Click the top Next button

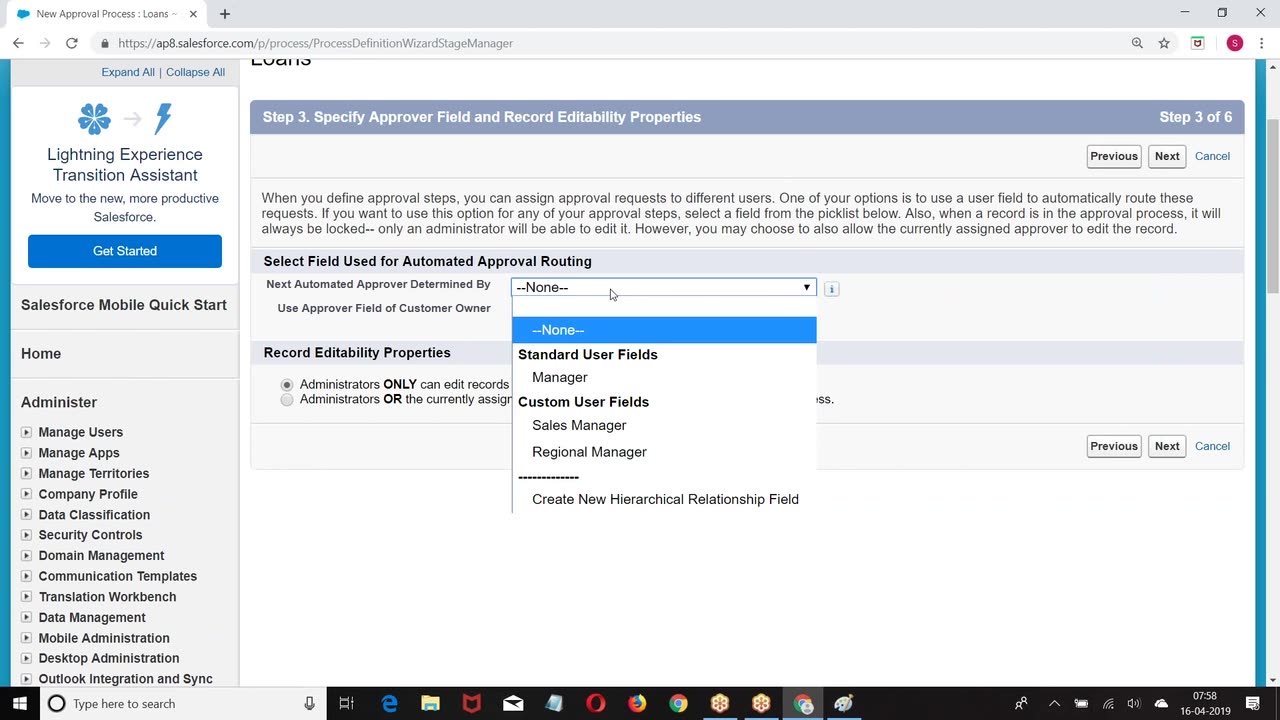click(1167, 156)
